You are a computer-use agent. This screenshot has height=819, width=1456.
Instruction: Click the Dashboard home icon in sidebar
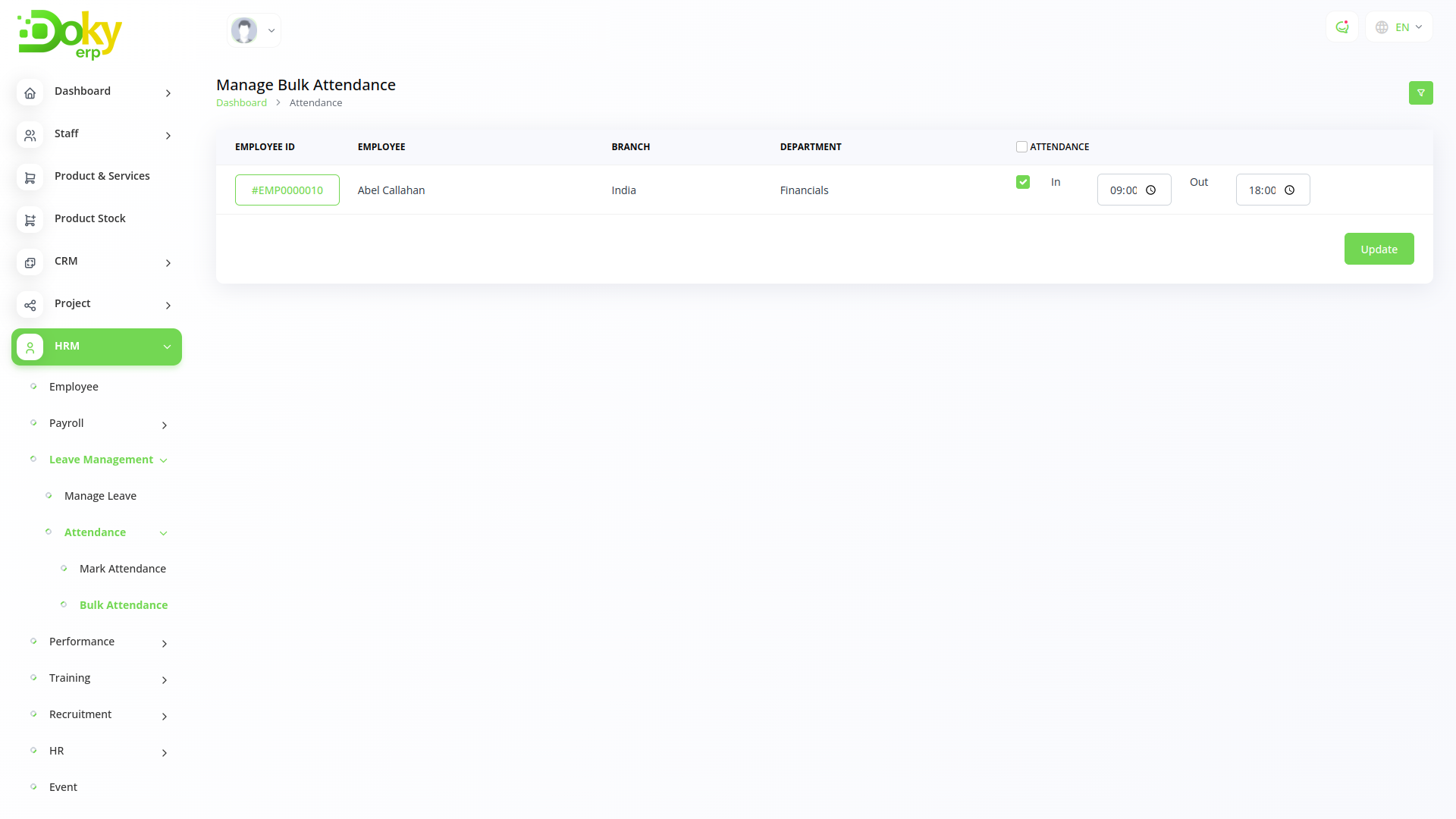(30, 93)
